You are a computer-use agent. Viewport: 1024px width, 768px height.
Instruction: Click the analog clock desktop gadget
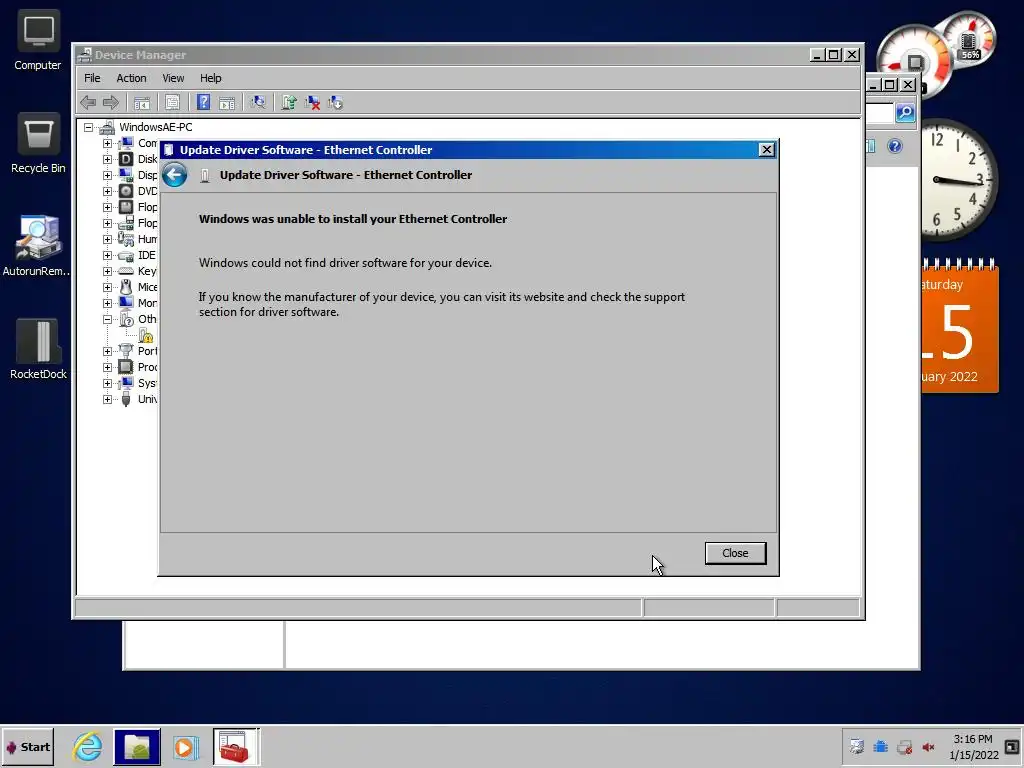[959, 180]
